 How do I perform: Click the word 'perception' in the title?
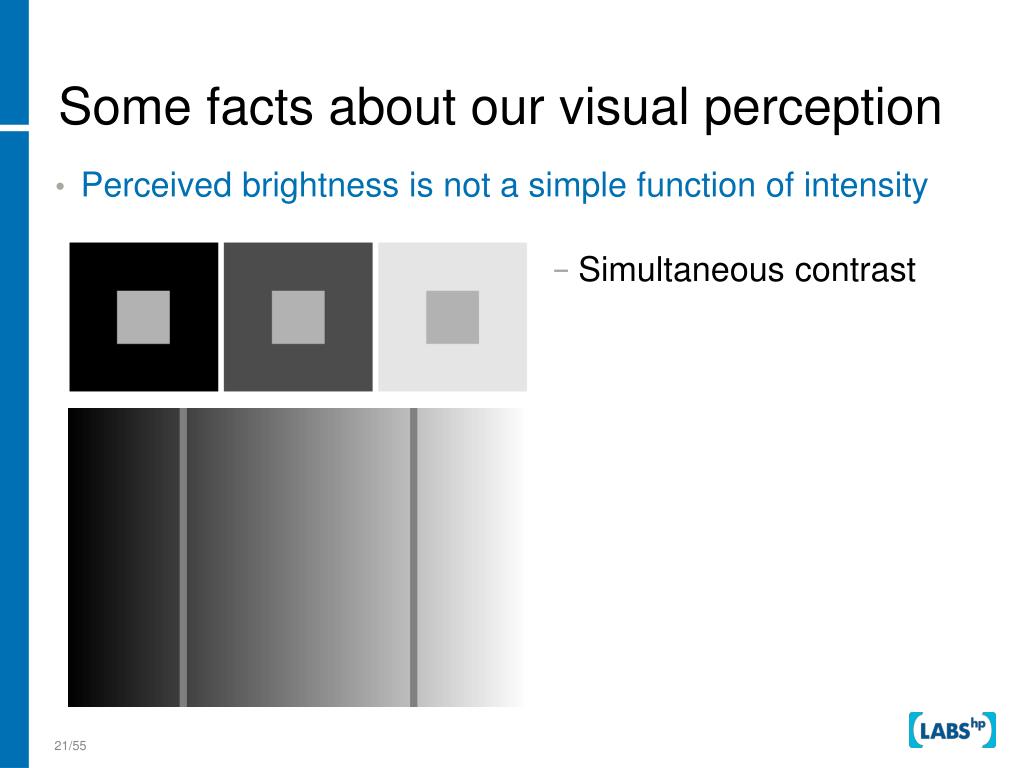[x=823, y=108]
